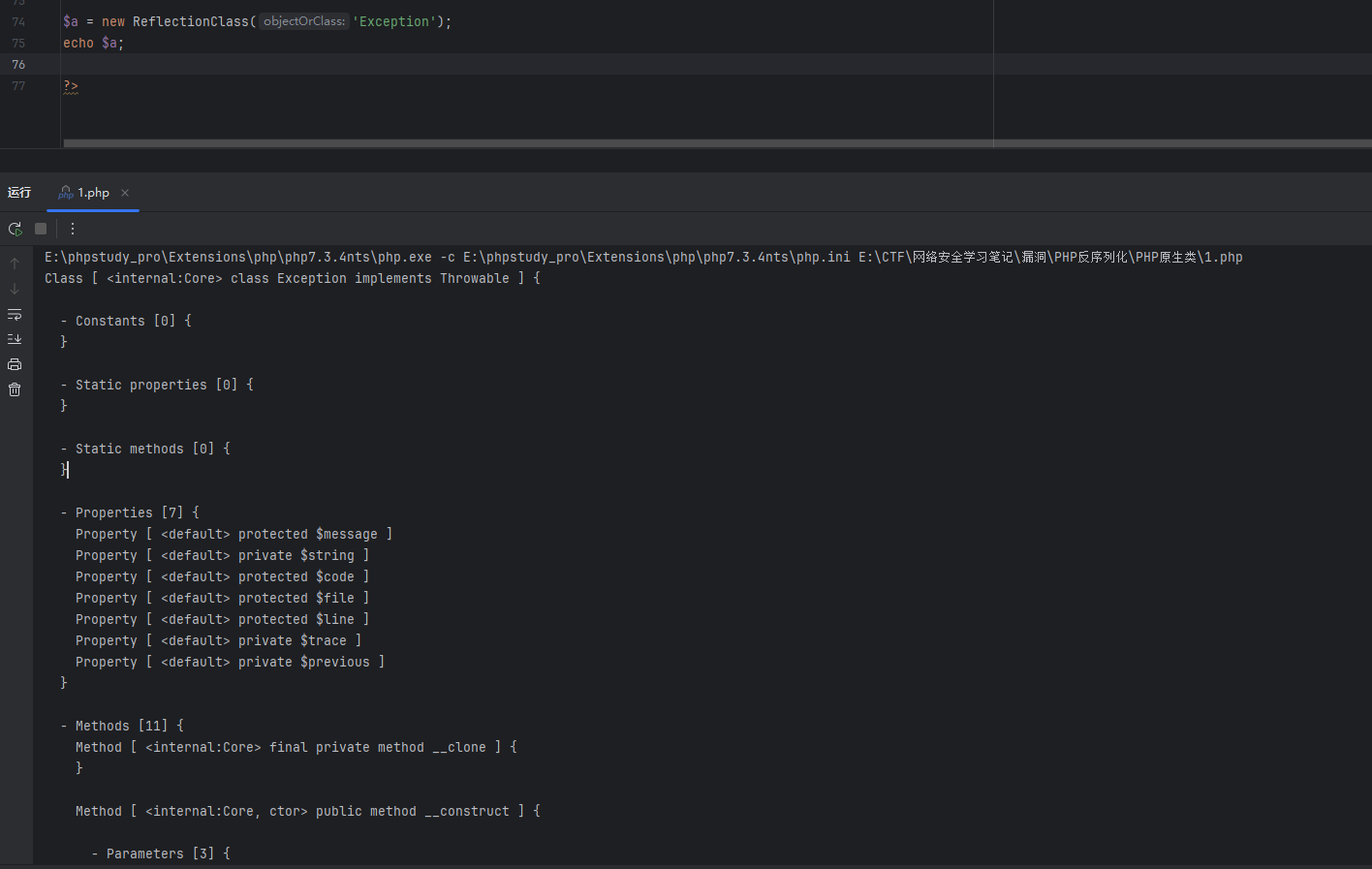This screenshot has width=1372, height=869.
Task: Open the run toolbar more options menu
Action: click(x=73, y=229)
